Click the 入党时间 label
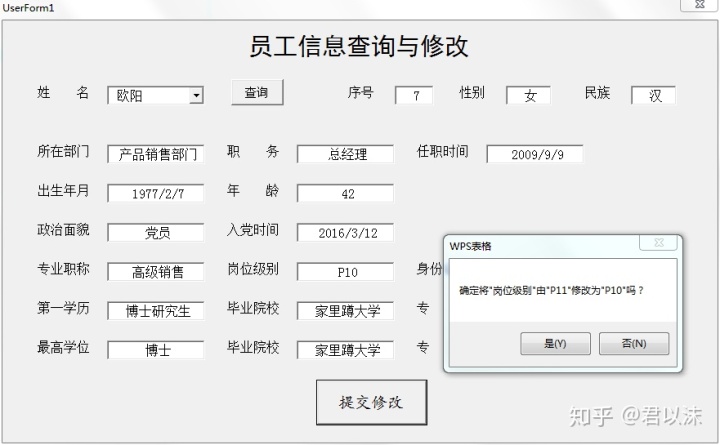 (253, 230)
